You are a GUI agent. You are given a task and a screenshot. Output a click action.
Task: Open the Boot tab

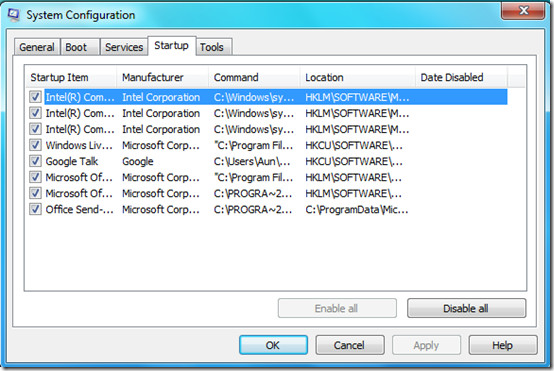(80, 47)
